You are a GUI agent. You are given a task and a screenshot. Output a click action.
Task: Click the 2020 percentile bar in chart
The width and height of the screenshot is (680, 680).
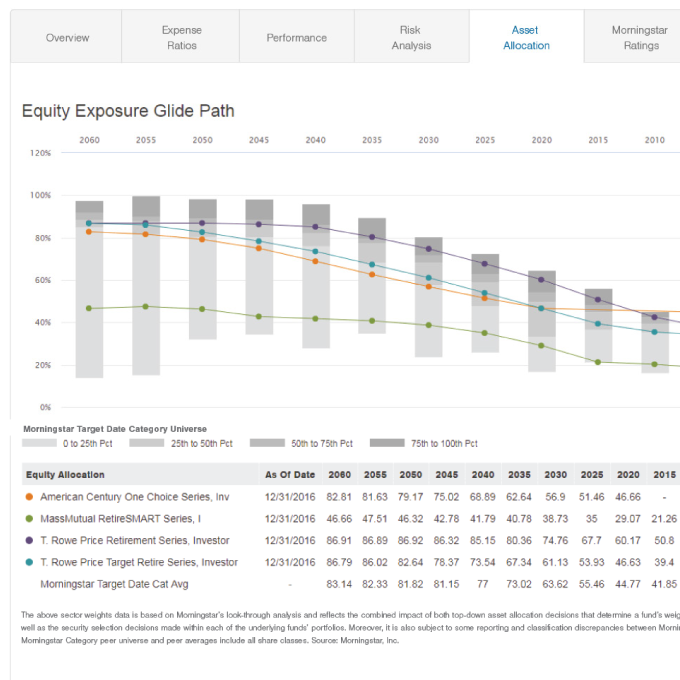click(x=542, y=321)
